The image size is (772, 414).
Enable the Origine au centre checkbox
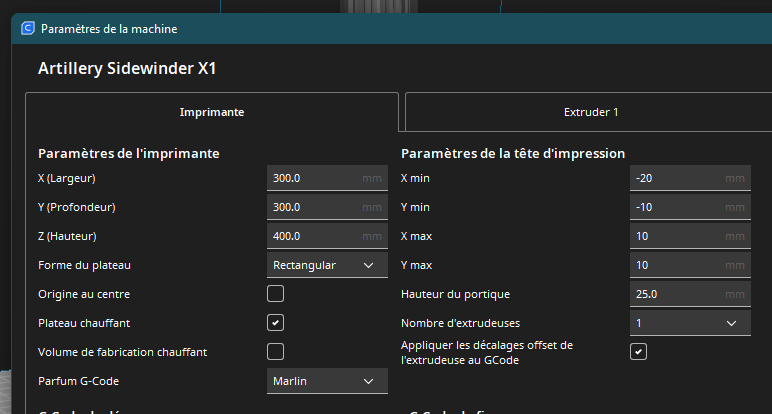(275, 294)
